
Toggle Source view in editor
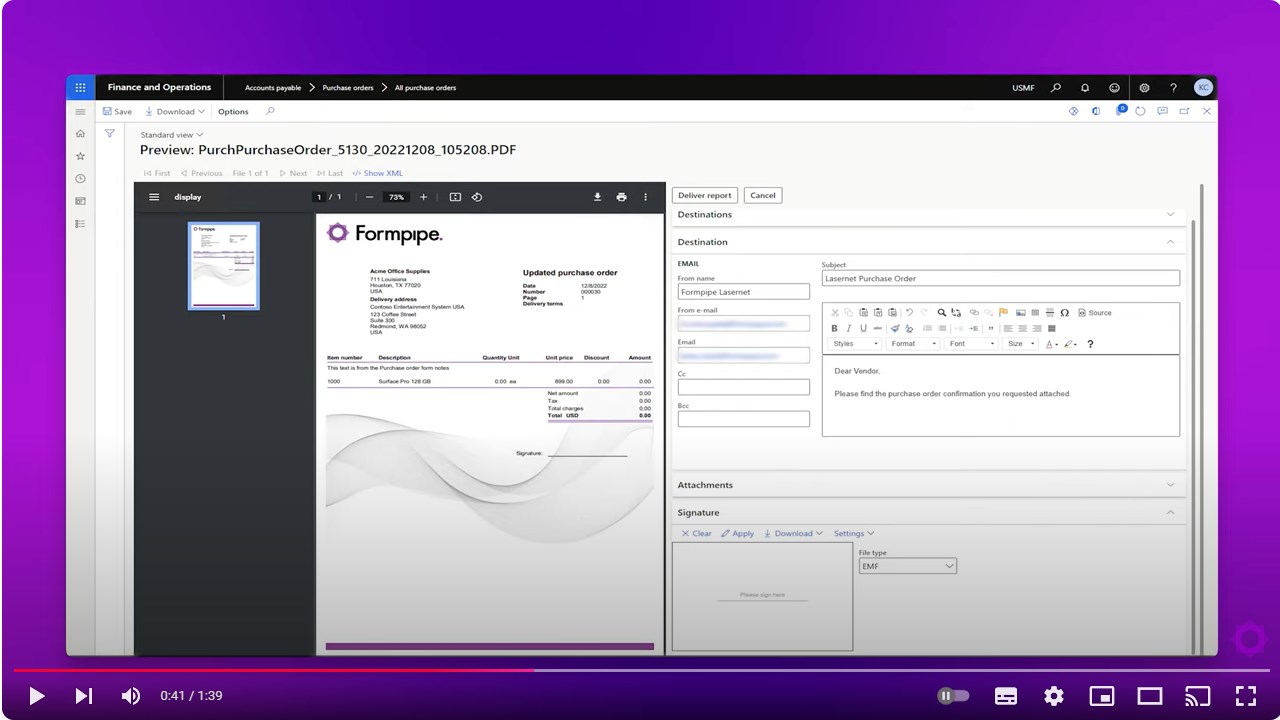click(x=1095, y=313)
